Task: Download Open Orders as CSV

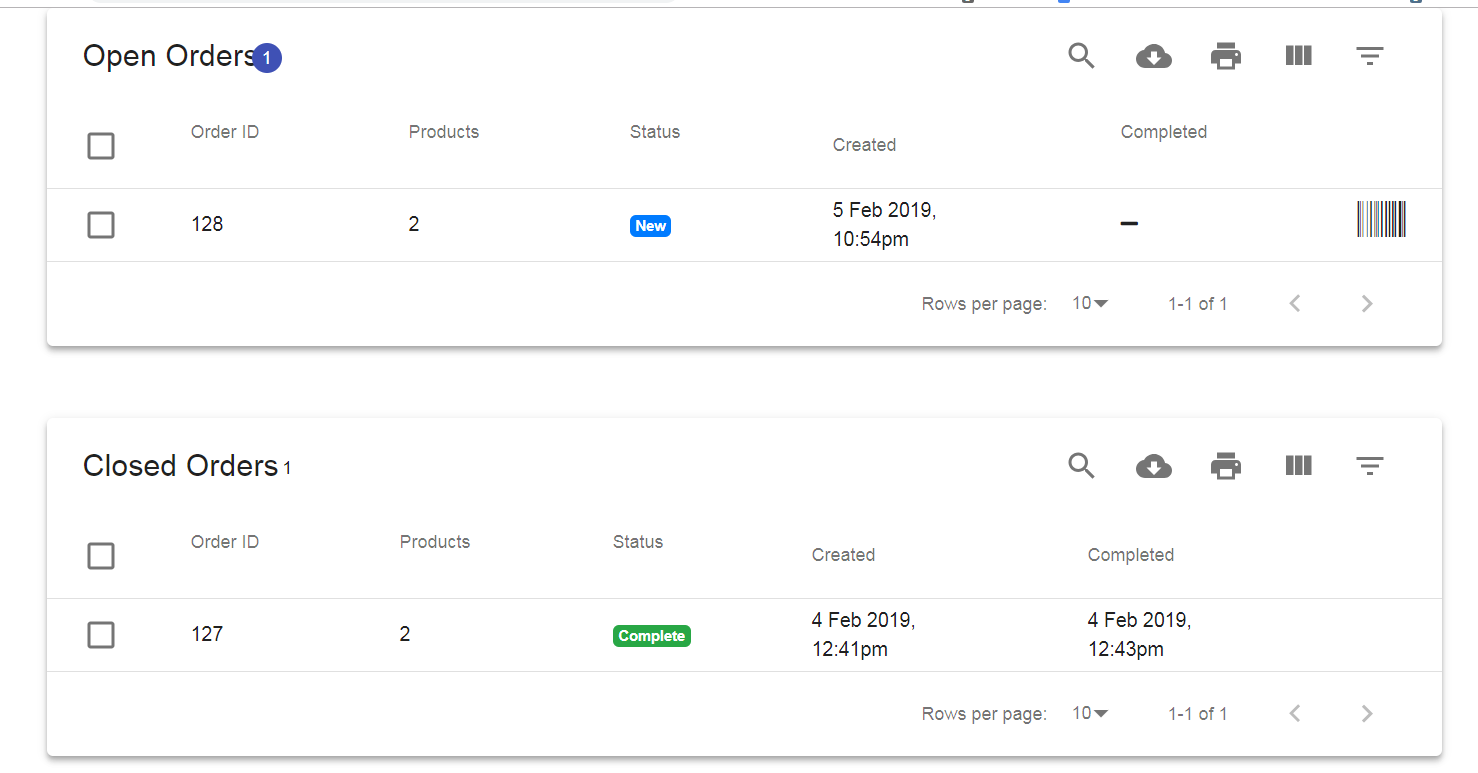Action: tap(1154, 57)
